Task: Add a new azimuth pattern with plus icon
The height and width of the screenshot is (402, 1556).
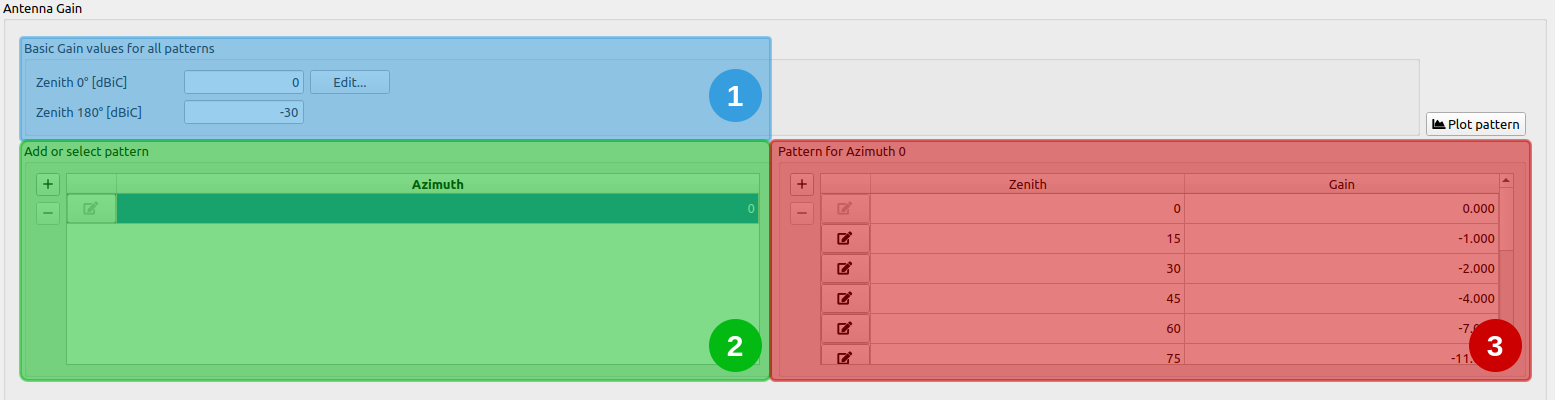Action: 48,184
